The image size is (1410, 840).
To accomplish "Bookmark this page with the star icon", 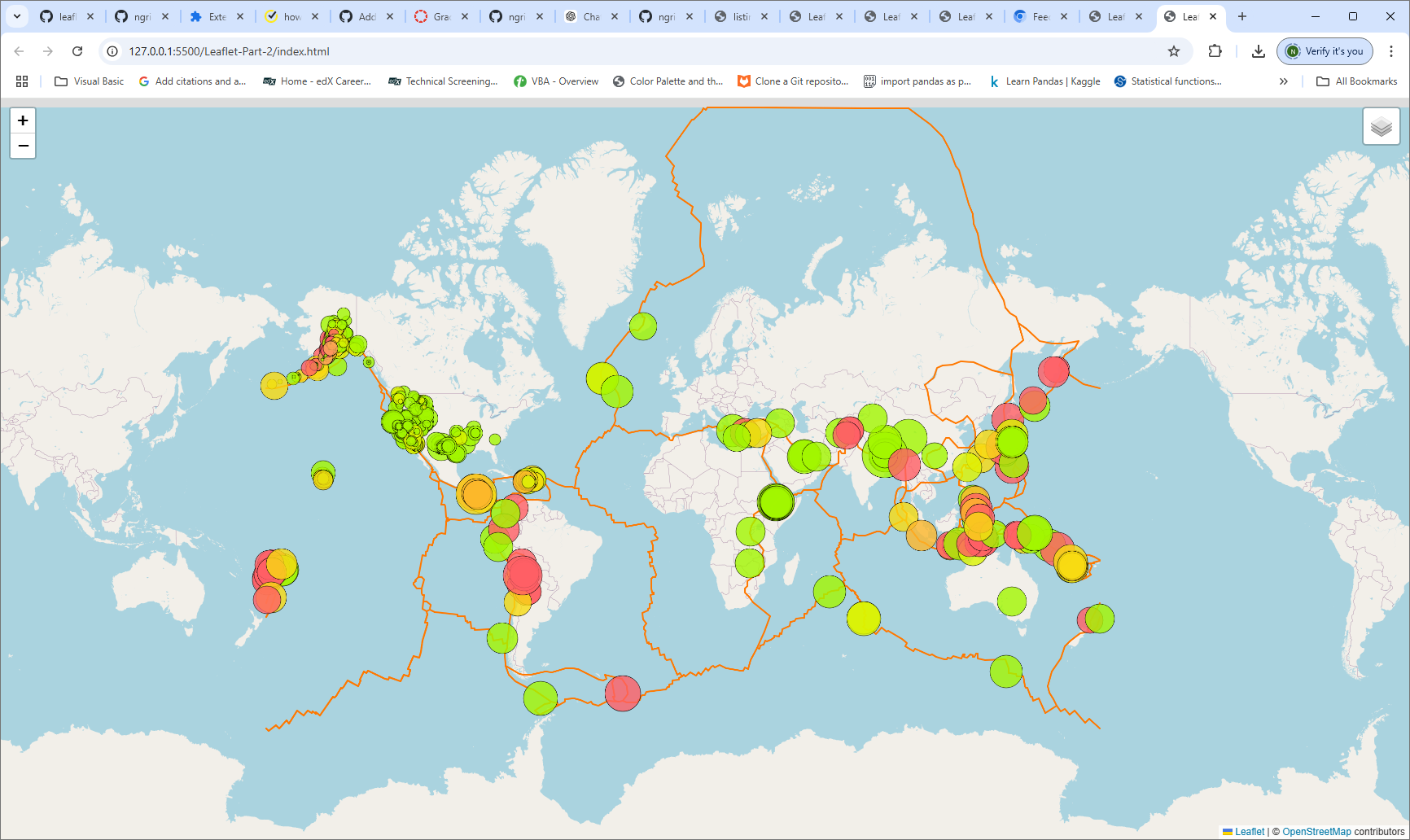I will 1173,51.
